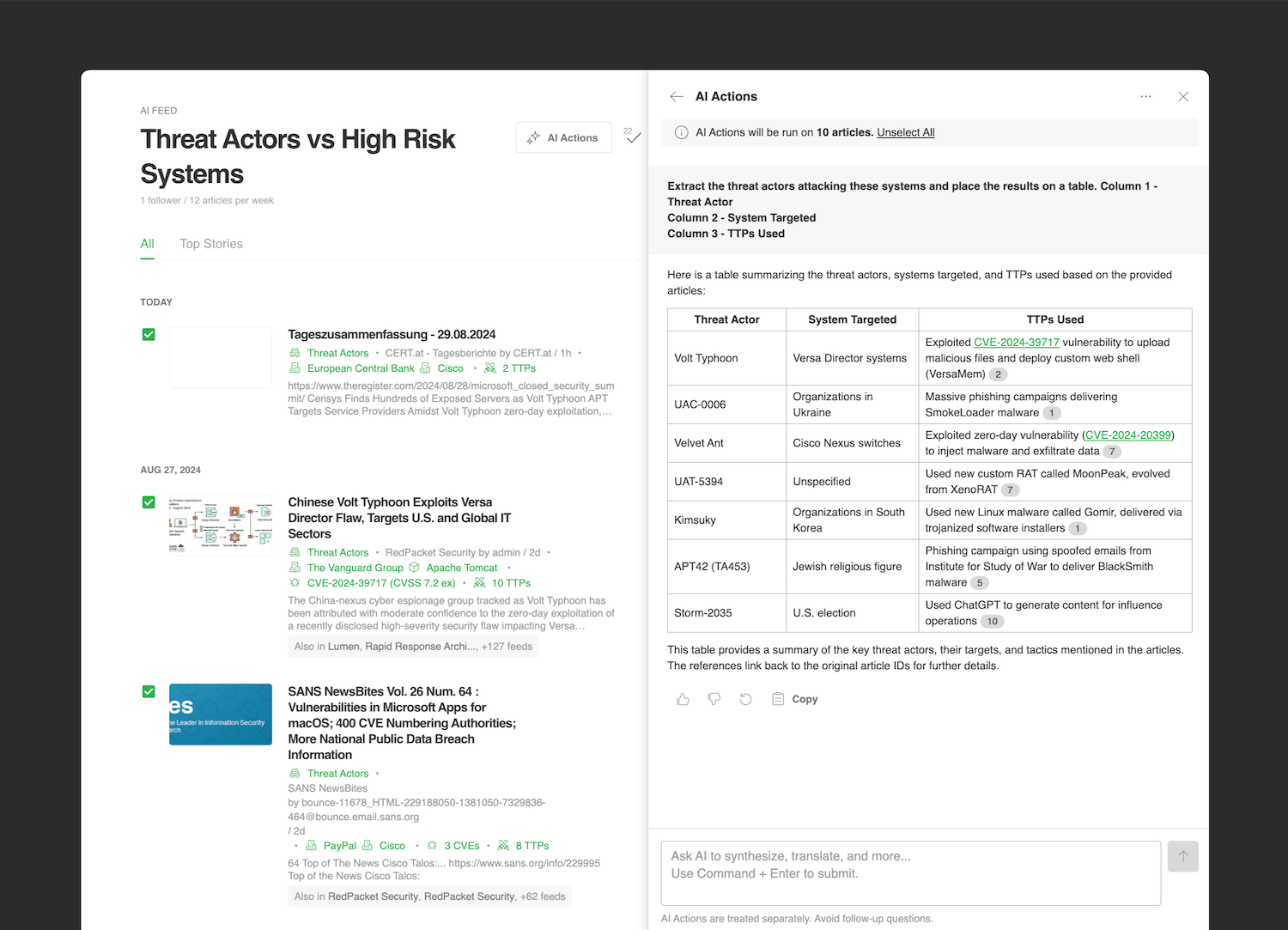Screen dimensions: 1288x930
Task: Click the back arrow in AI Actions panel
Action: tap(677, 97)
